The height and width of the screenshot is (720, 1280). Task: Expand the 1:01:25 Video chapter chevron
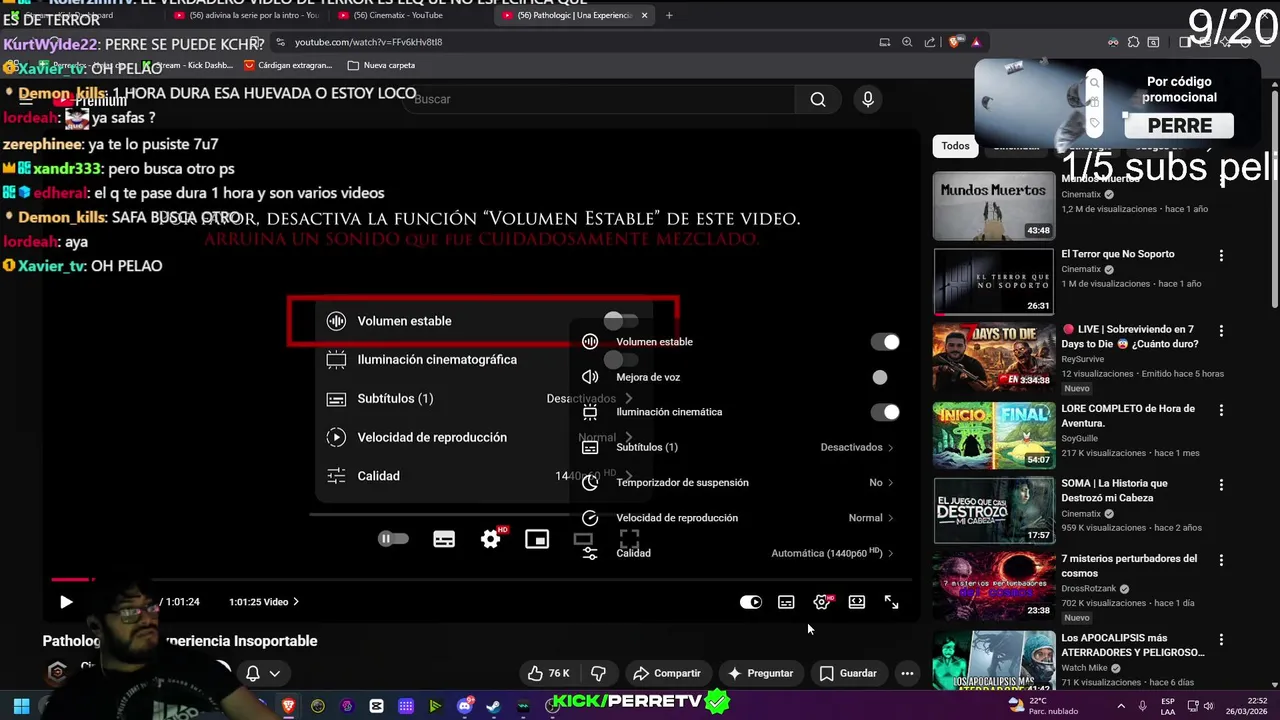pyautogui.click(x=296, y=602)
